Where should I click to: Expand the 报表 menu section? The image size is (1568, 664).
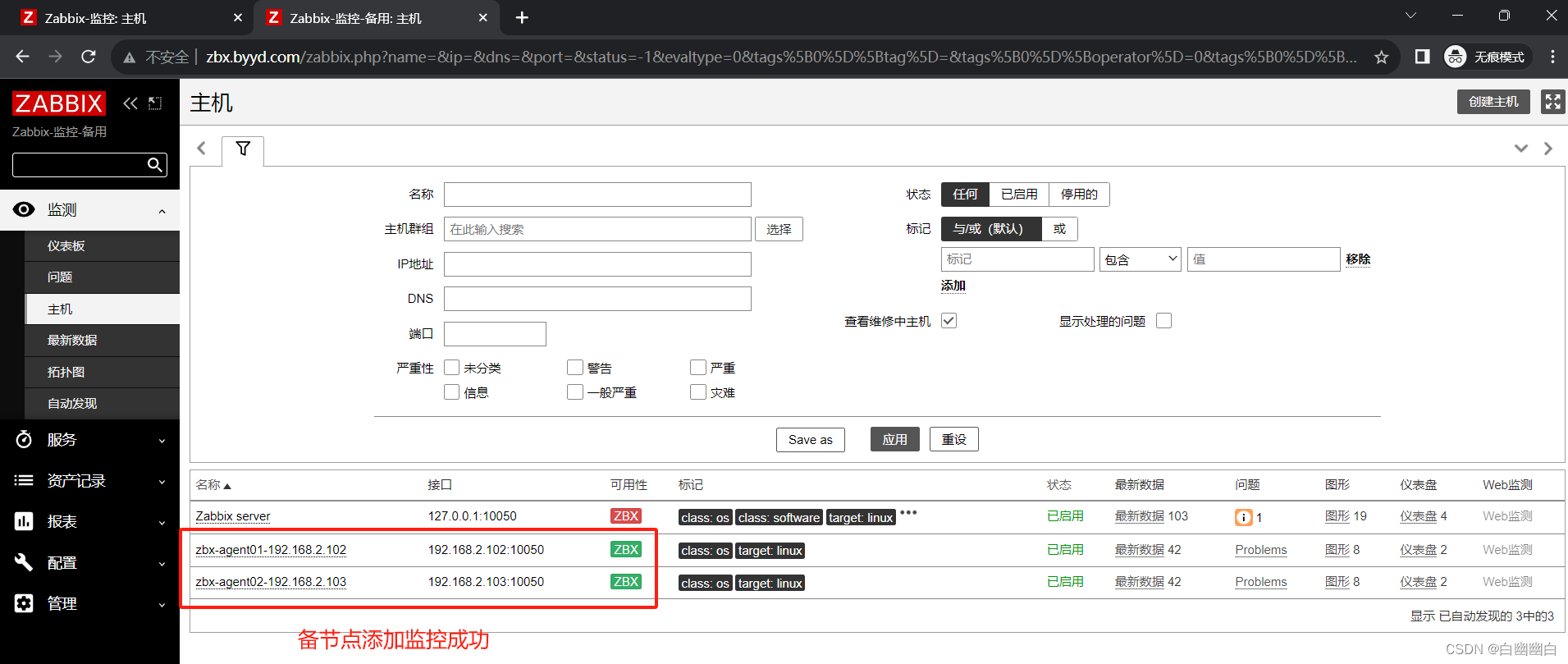tap(162, 523)
